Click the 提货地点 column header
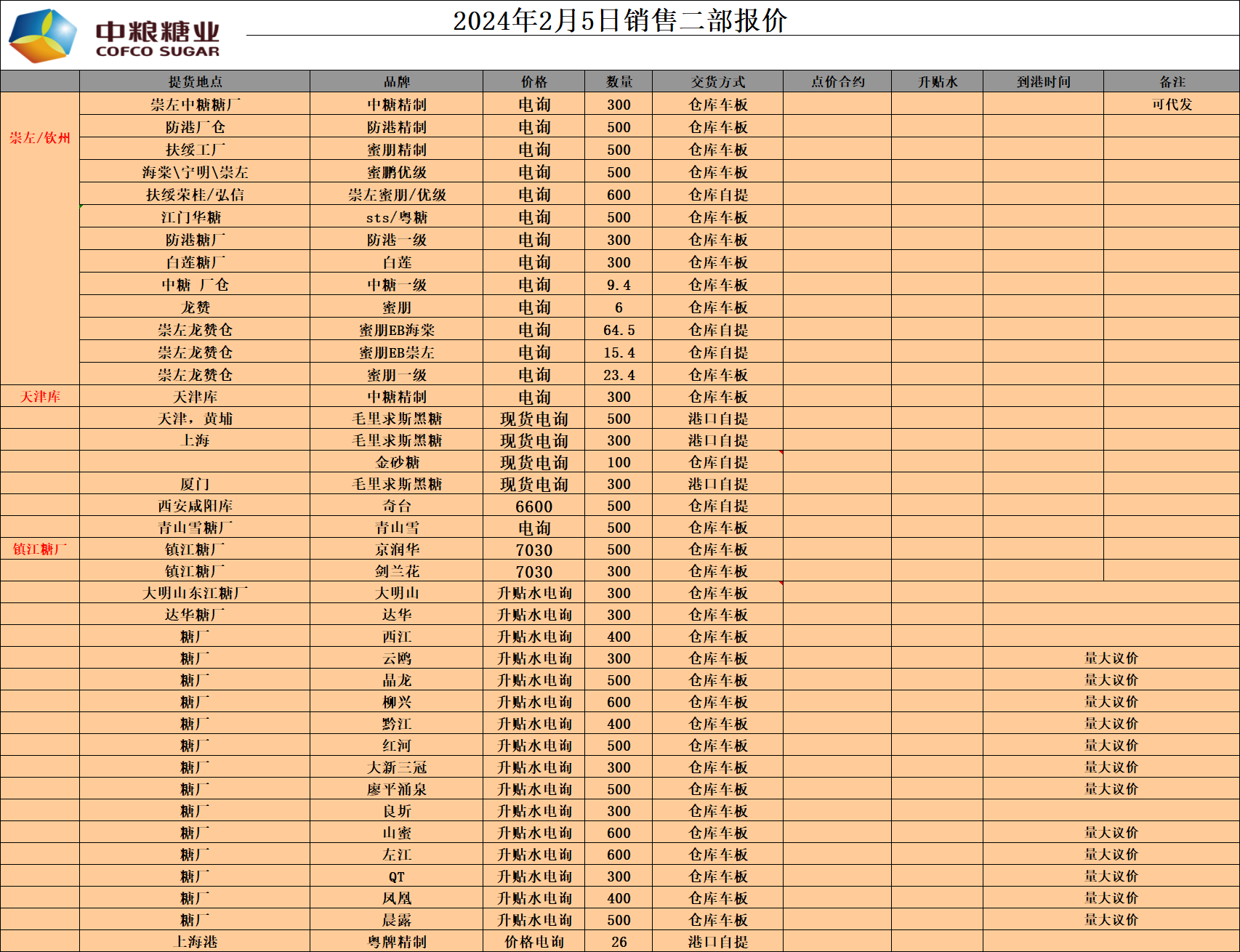 (195, 81)
